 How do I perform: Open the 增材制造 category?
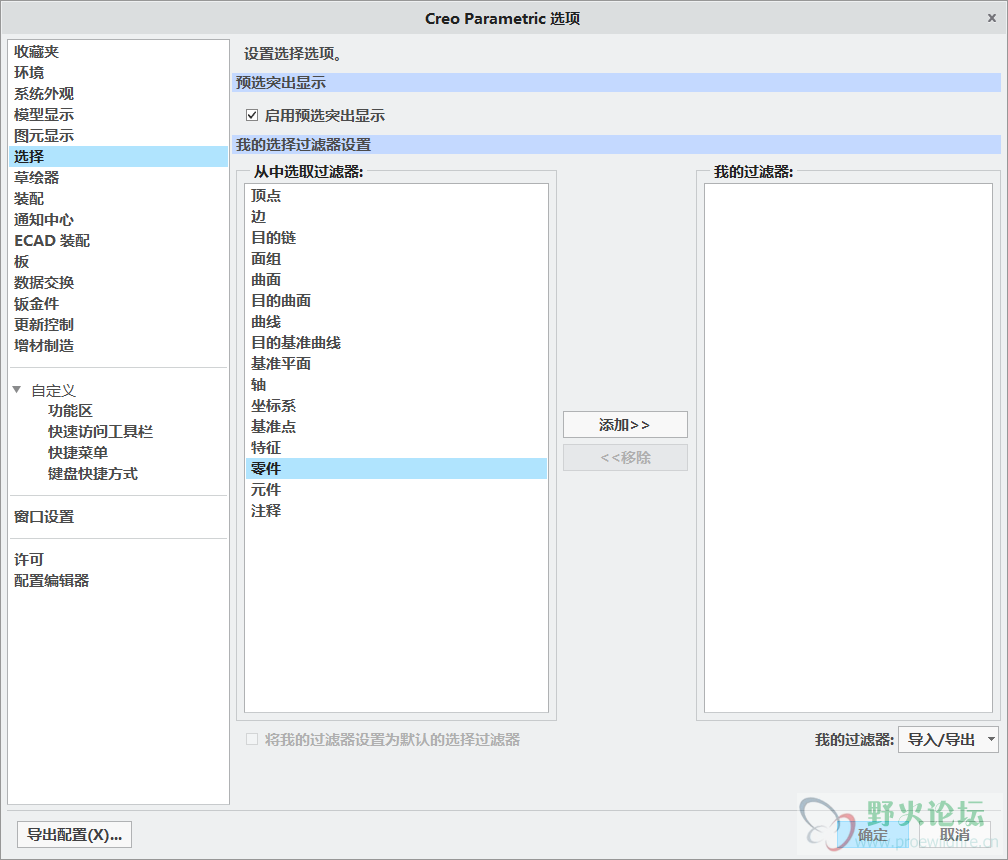(x=119, y=346)
